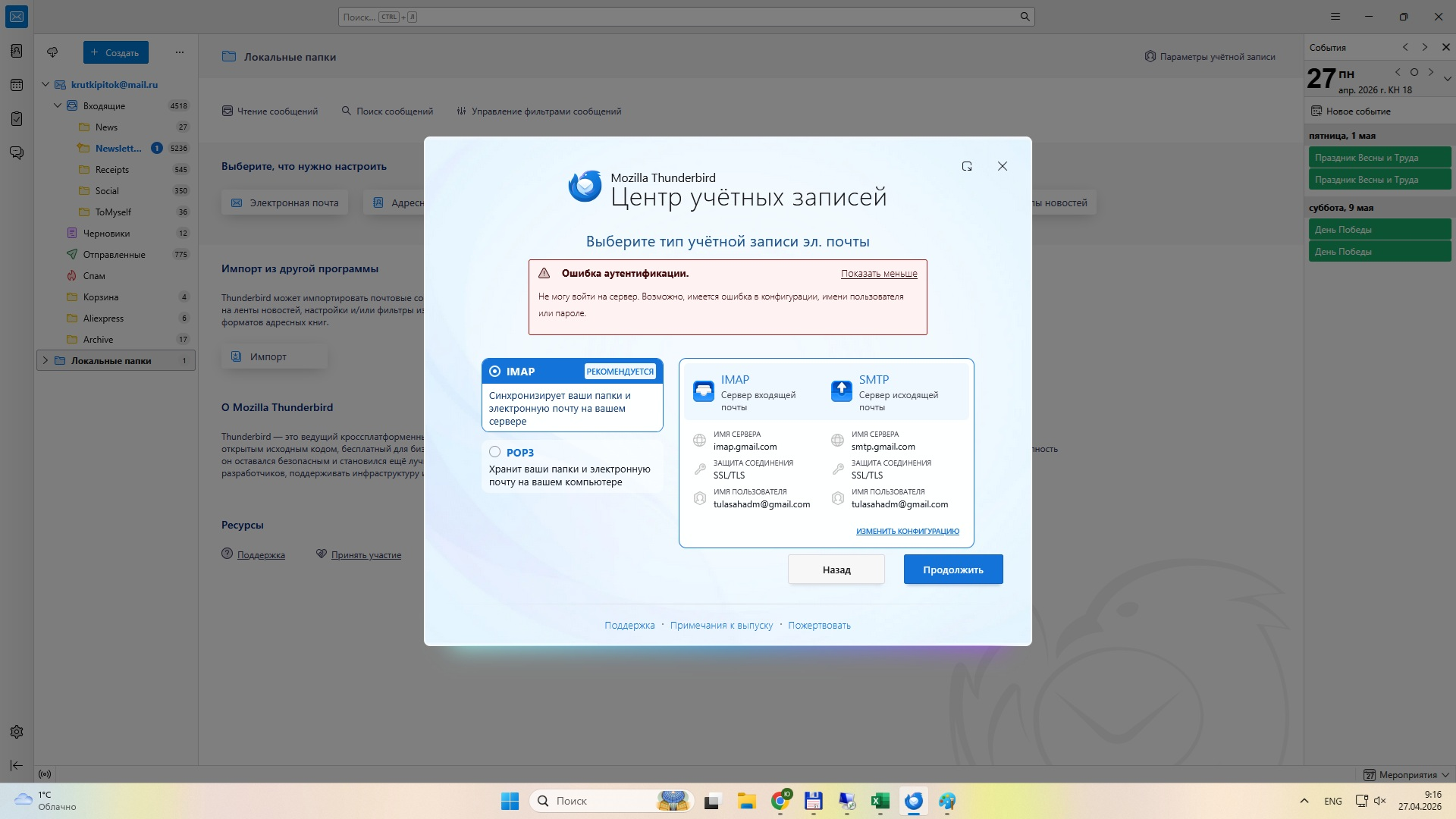Screen dimensions: 1456x819
Task: Click the get messages cloud icon
Action: pos(52,52)
